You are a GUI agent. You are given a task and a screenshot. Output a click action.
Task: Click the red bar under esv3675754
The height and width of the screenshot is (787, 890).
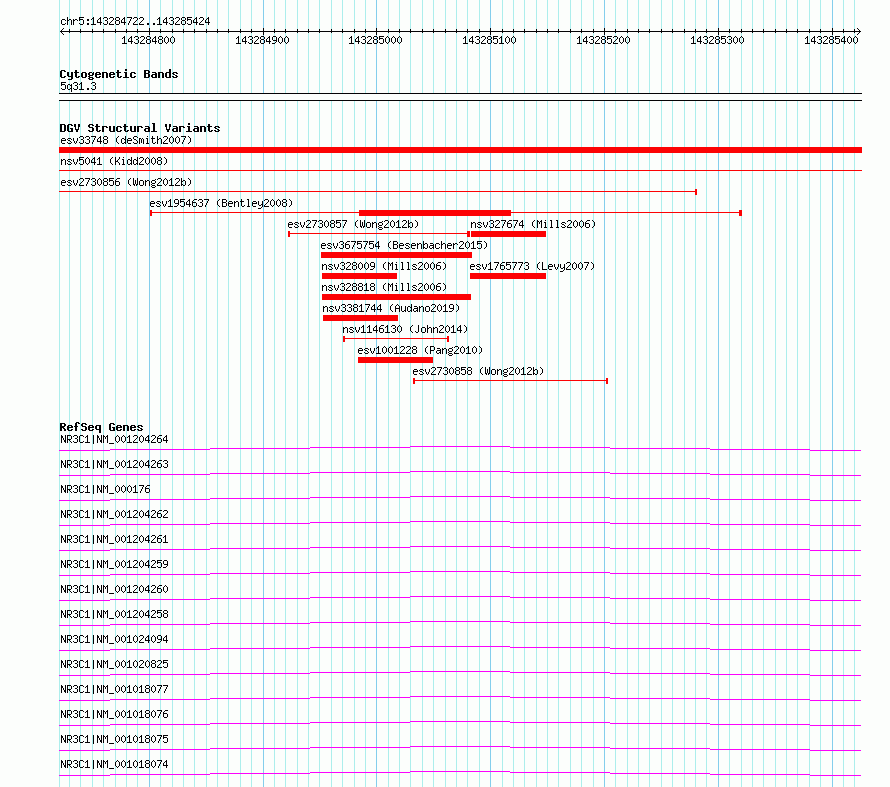(x=396, y=255)
